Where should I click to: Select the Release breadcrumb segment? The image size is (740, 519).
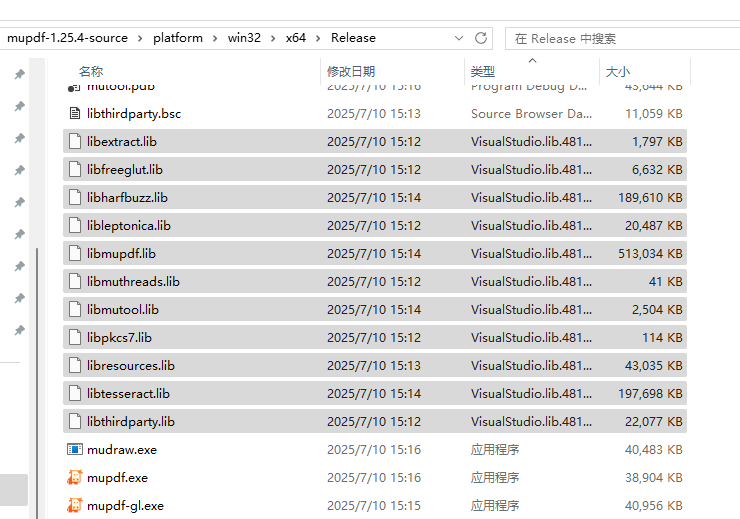[353, 38]
